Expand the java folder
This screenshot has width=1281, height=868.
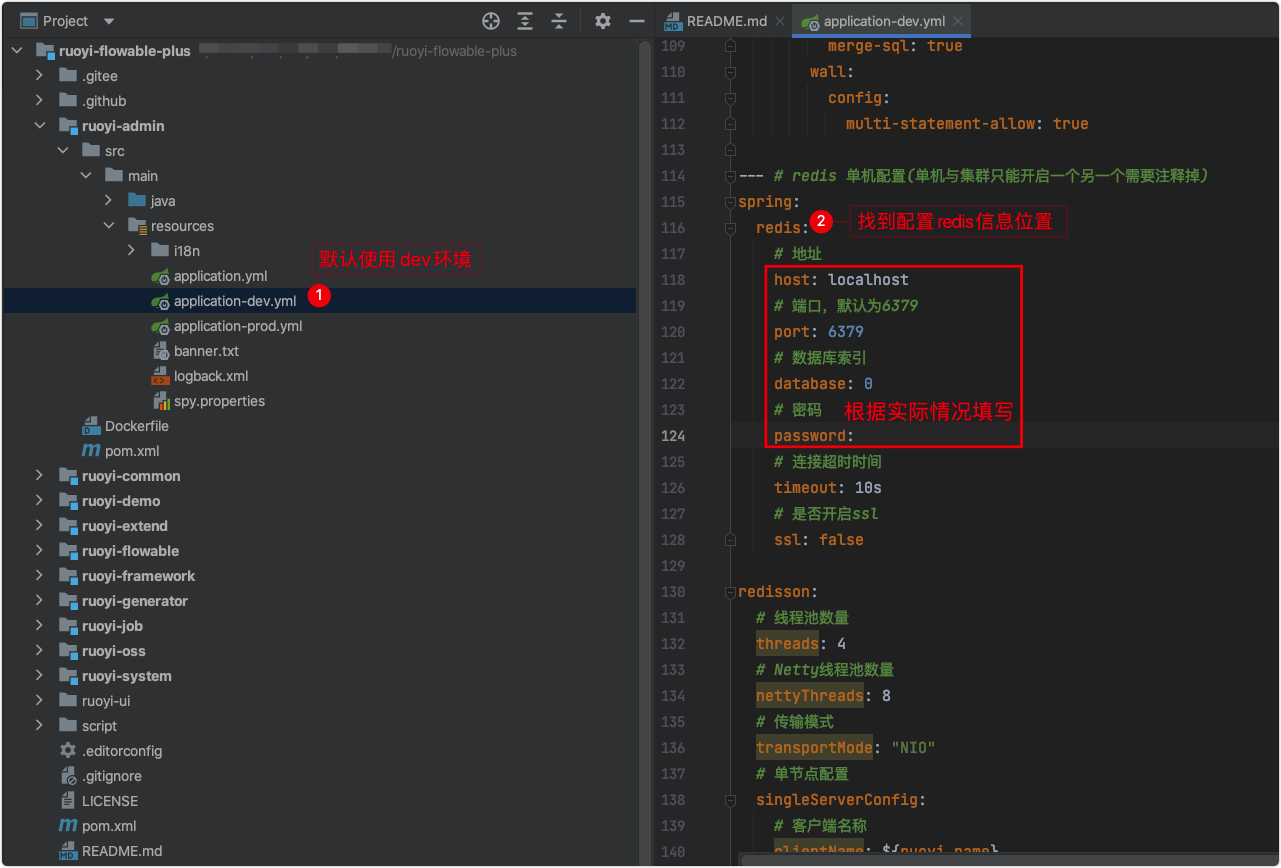(108, 201)
